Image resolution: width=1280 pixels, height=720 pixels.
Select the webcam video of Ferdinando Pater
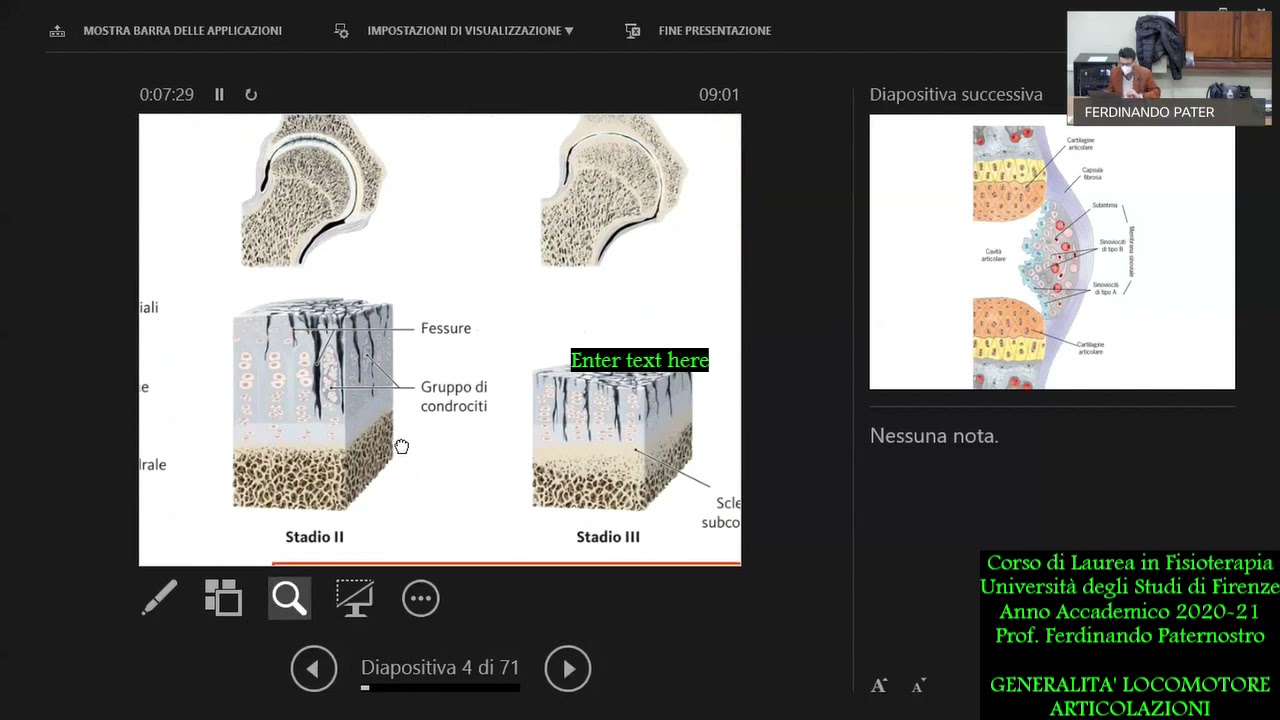(x=1169, y=68)
